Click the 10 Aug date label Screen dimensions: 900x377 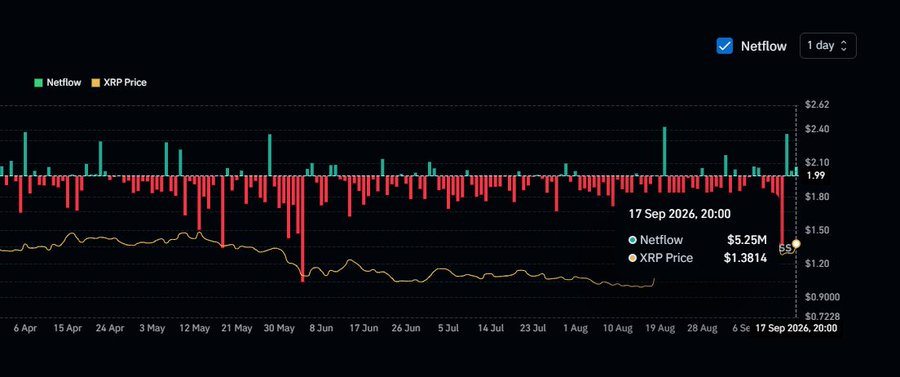tap(618, 329)
